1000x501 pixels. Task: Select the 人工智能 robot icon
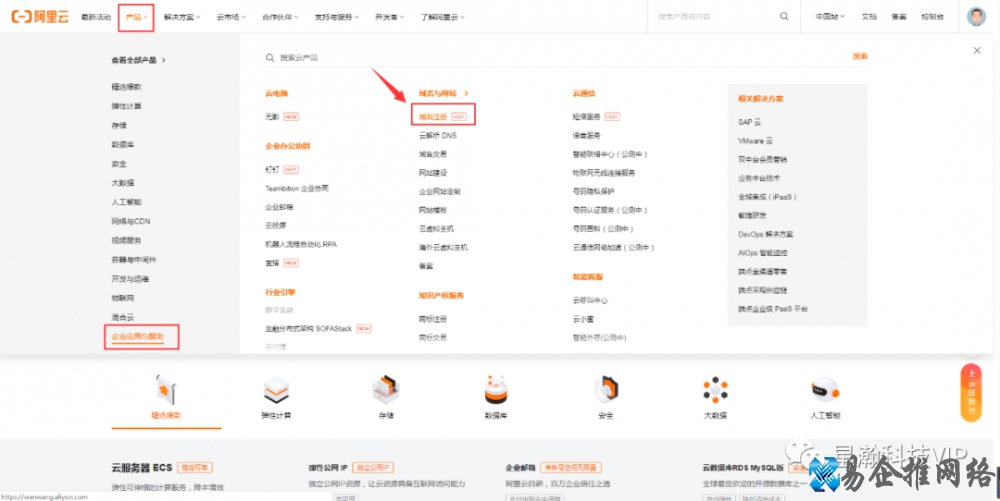[x=825, y=390]
